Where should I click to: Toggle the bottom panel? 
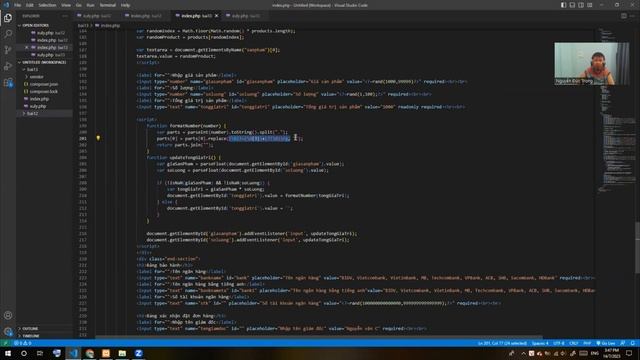[x=572, y=5]
